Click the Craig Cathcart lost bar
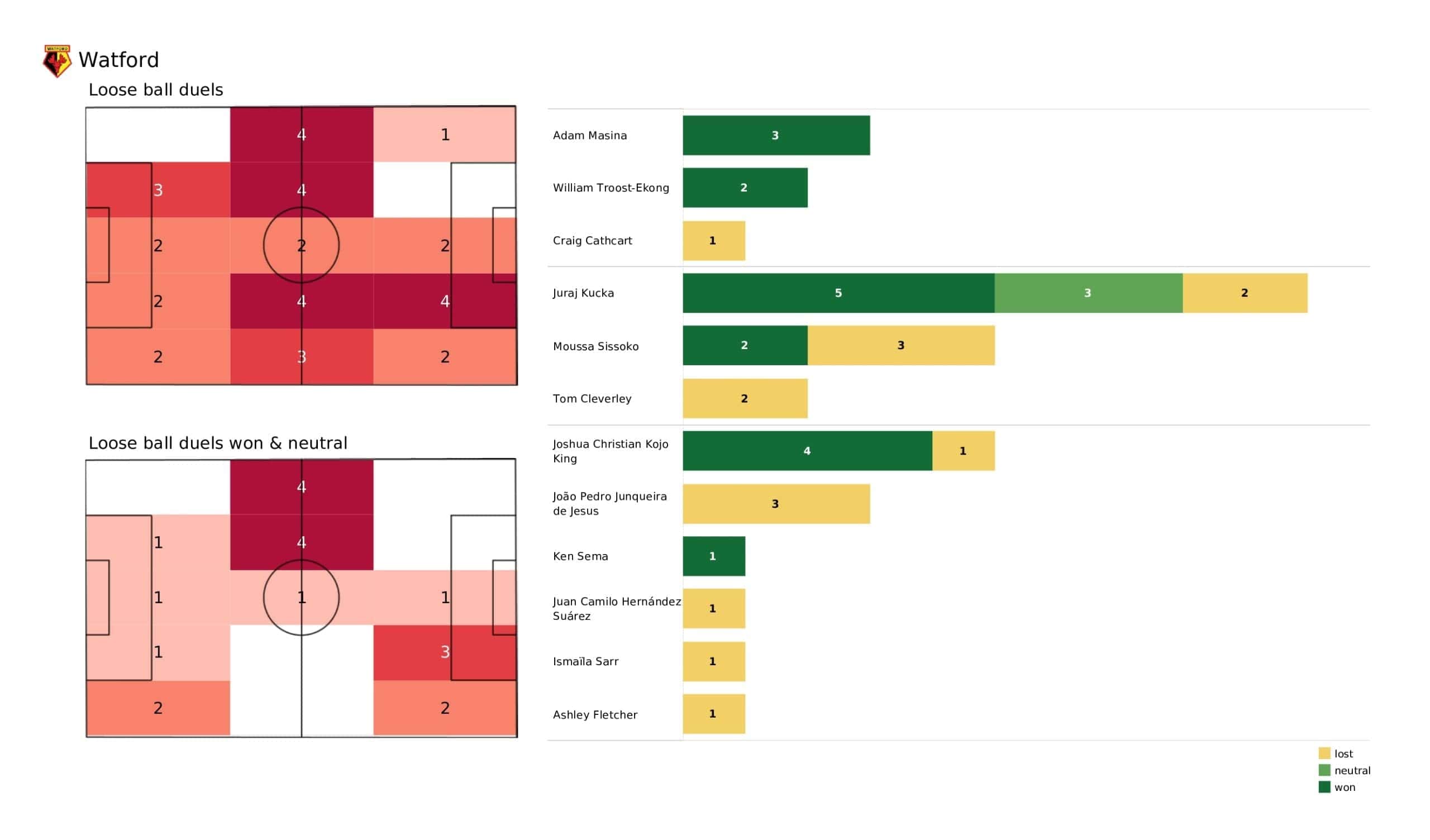 (x=713, y=241)
